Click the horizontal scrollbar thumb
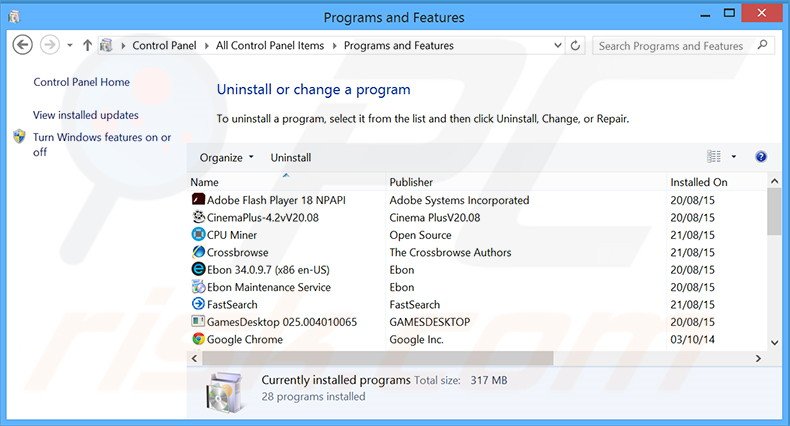The height and width of the screenshot is (426, 790). point(378,359)
